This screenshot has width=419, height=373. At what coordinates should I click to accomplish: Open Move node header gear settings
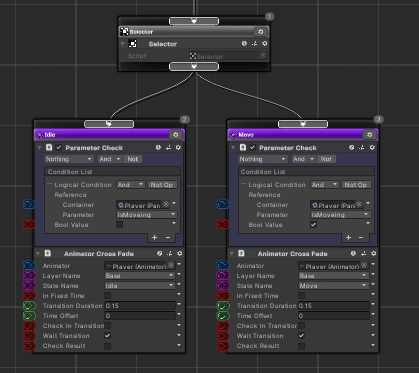click(369, 135)
